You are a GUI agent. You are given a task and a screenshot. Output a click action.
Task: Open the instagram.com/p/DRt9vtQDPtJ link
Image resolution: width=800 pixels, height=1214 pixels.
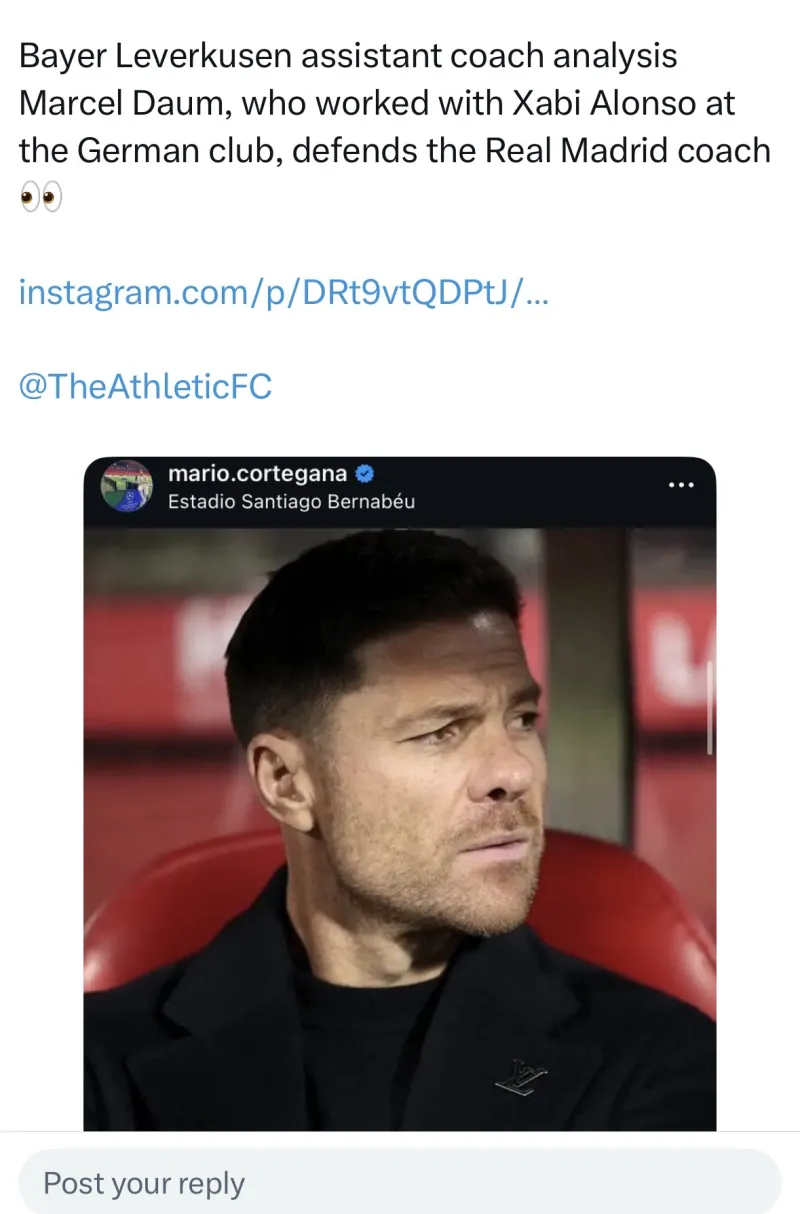coord(284,292)
